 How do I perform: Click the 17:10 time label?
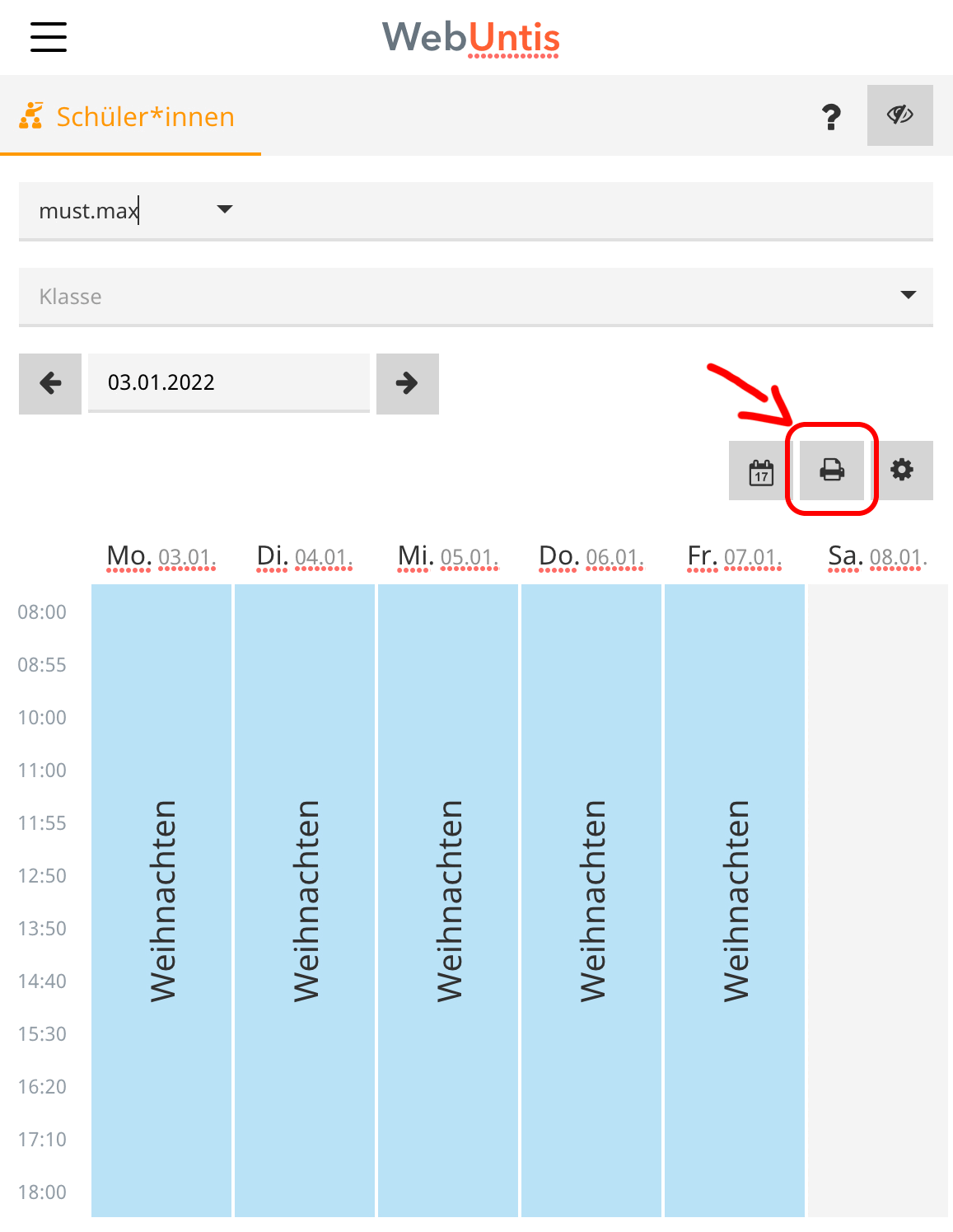point(42,1140)
